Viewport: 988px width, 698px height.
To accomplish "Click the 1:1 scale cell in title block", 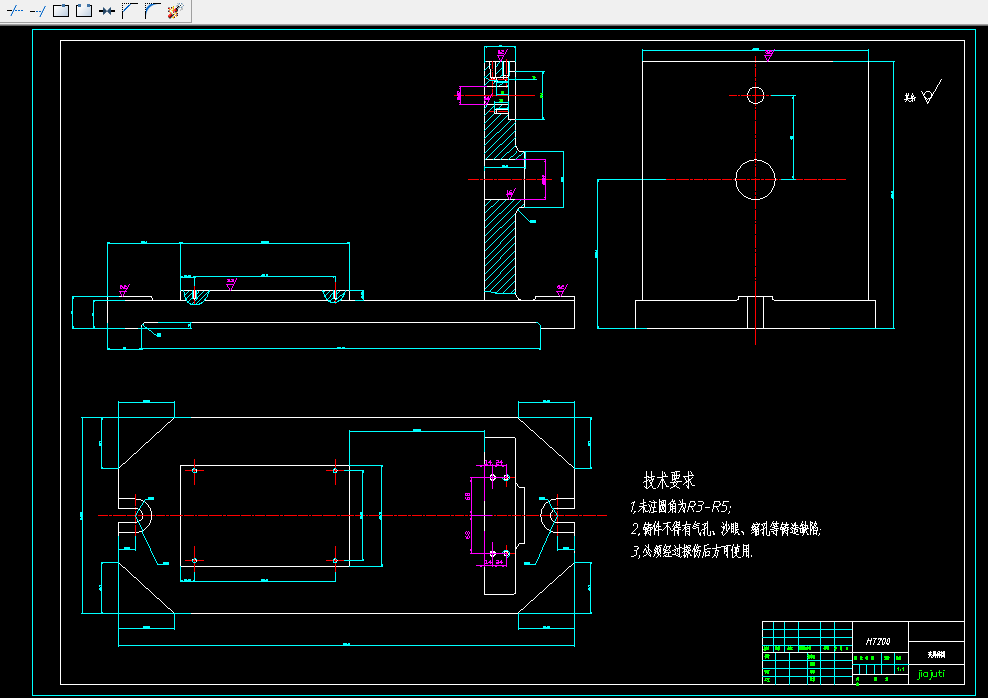I will coord(900,669).
